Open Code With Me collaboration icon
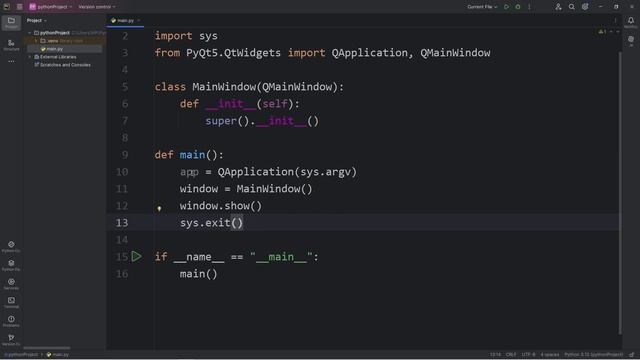Screen dimensions: 640x360 (558, 7)
